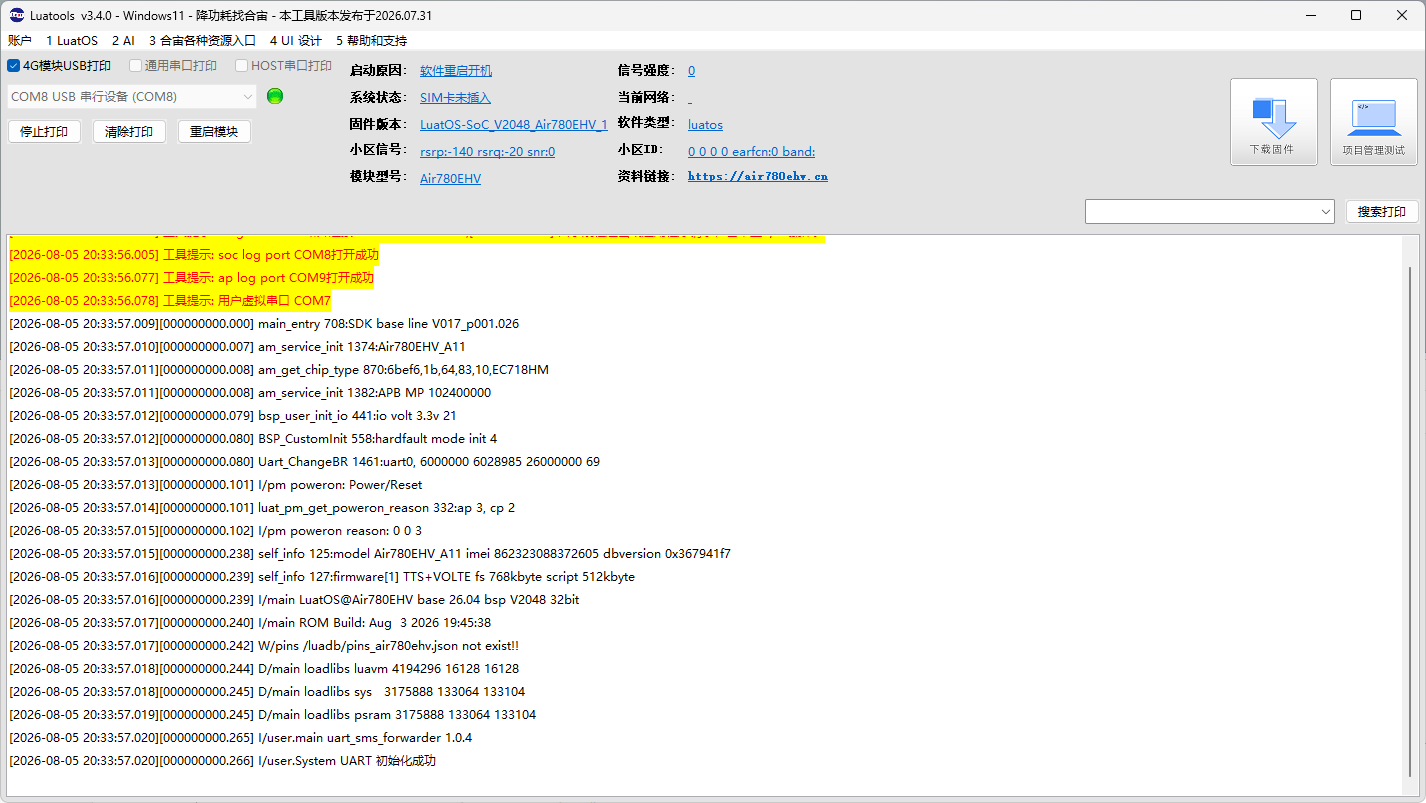This screenshot has height=803, width=1426.
Task: Open the LuatOS-SoC_V2048_Air780EHV_1 firmware link
Action: 514,125
